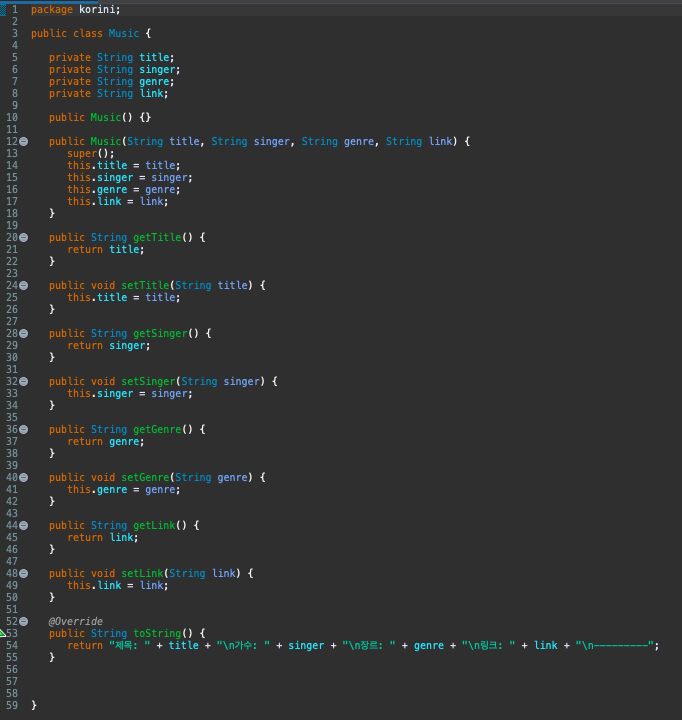The image size is (682, 720).
Task: Click the getLink method name
Action: 154,525
